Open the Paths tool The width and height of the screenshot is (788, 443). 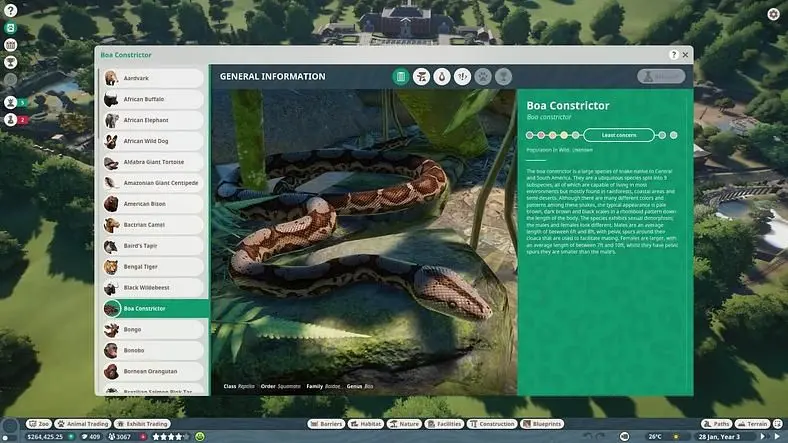[x=717, y=424]
